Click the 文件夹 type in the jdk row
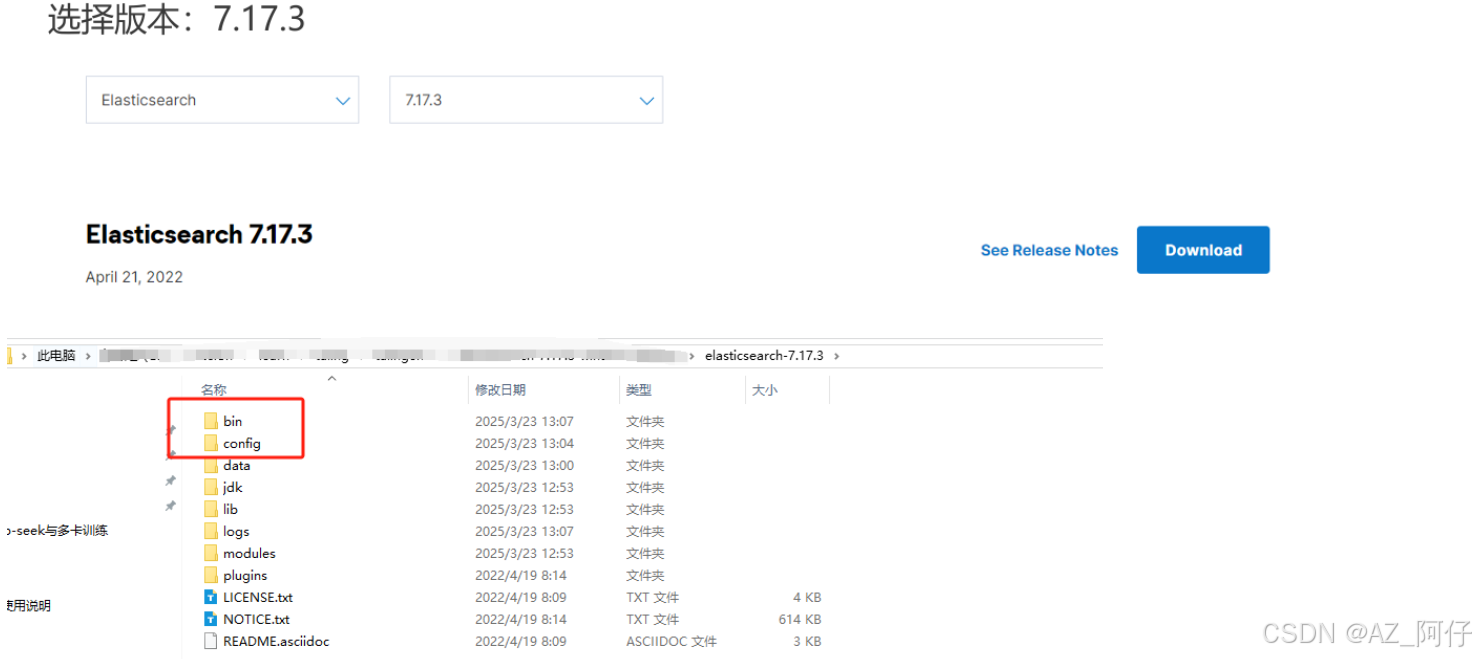 click(645, 487)
